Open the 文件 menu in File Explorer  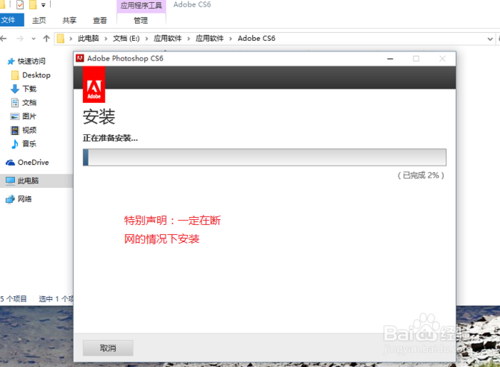(11, 20)
